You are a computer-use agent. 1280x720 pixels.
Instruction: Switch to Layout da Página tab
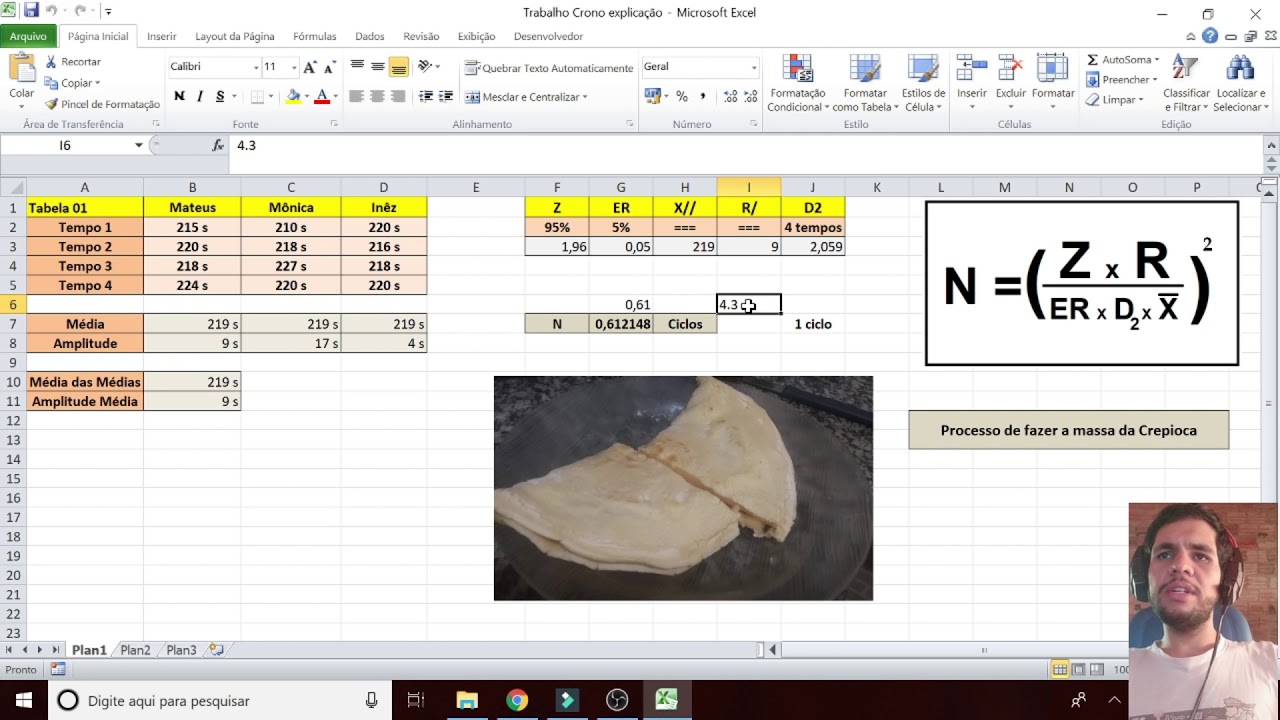pyautogui.click(x=235, y=36)
